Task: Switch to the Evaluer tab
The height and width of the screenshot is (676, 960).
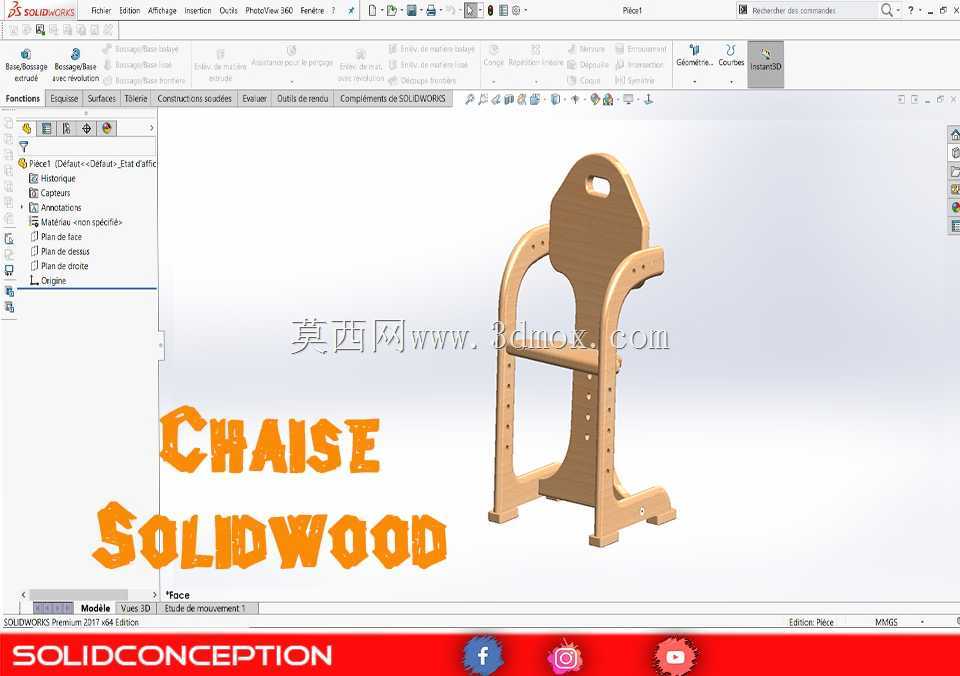Action: 255,99
